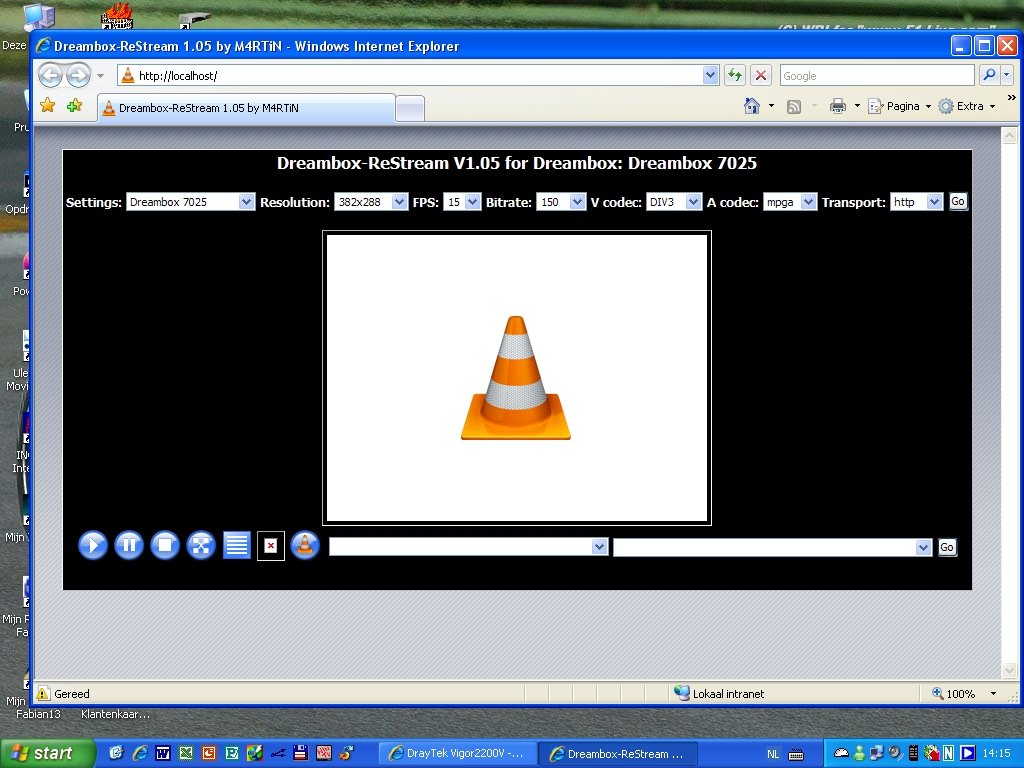This screenshot has height=768, width=1024.
Task: Open the second empty dropdown beside bottom Go
Action: [x=772, y=547]
